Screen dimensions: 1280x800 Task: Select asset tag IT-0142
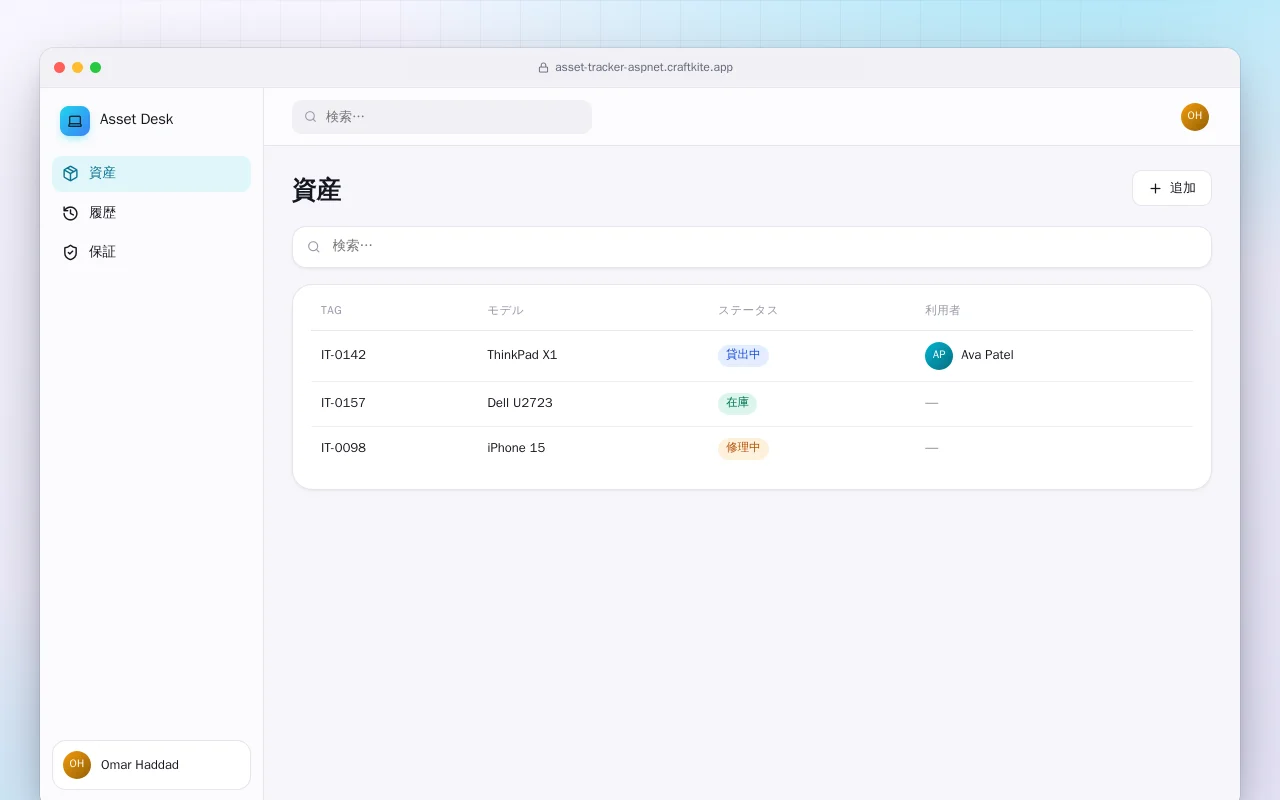[344, 355]
